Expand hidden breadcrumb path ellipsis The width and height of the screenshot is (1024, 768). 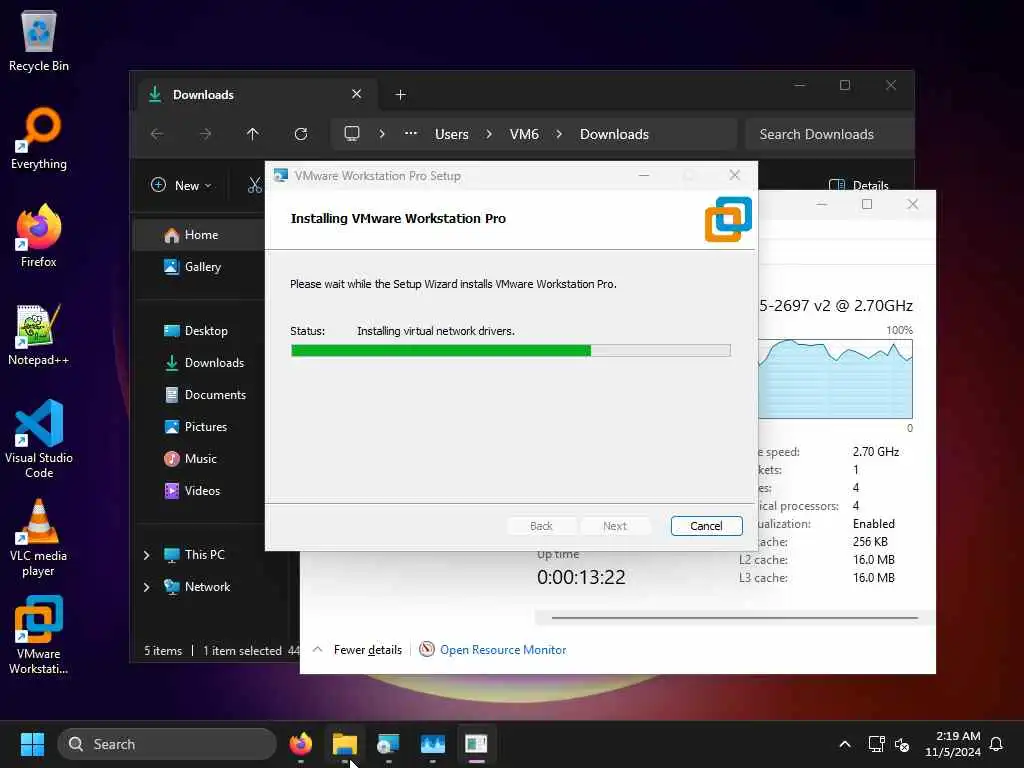(x=410, y=133)
